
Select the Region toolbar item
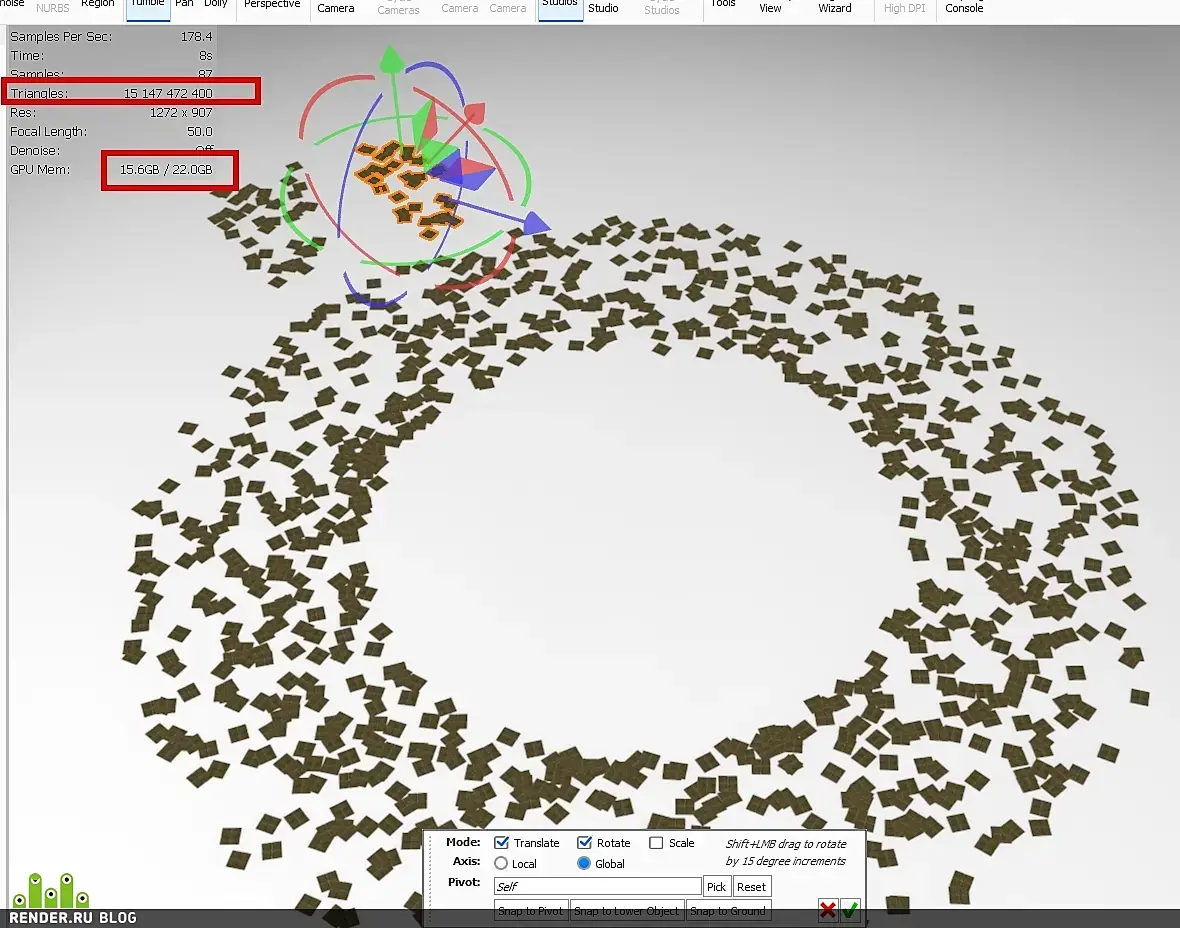click(x=98, y=5)
